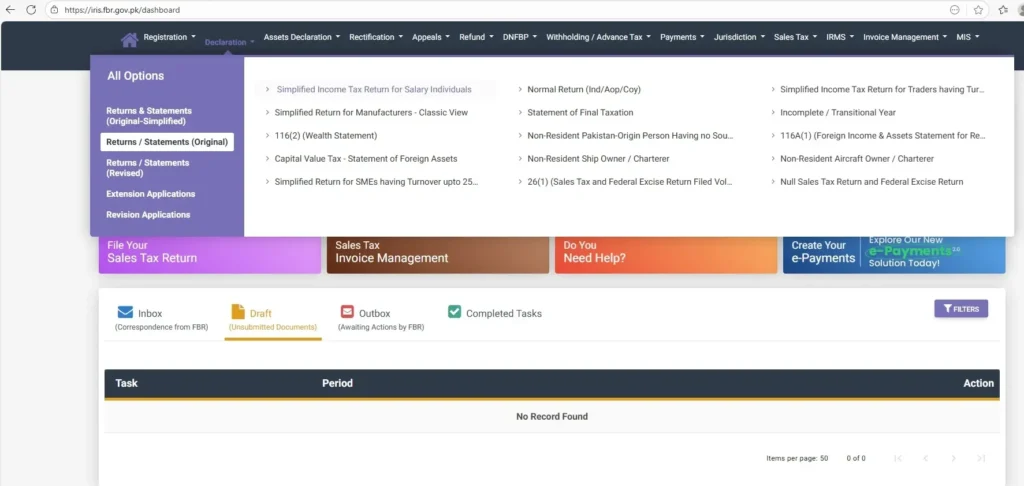Open 26(1) Sales Tax and Federal Excise Return
Image resolution: width=1024 pixels, height=486 pixels.
(x=630, y=182)
